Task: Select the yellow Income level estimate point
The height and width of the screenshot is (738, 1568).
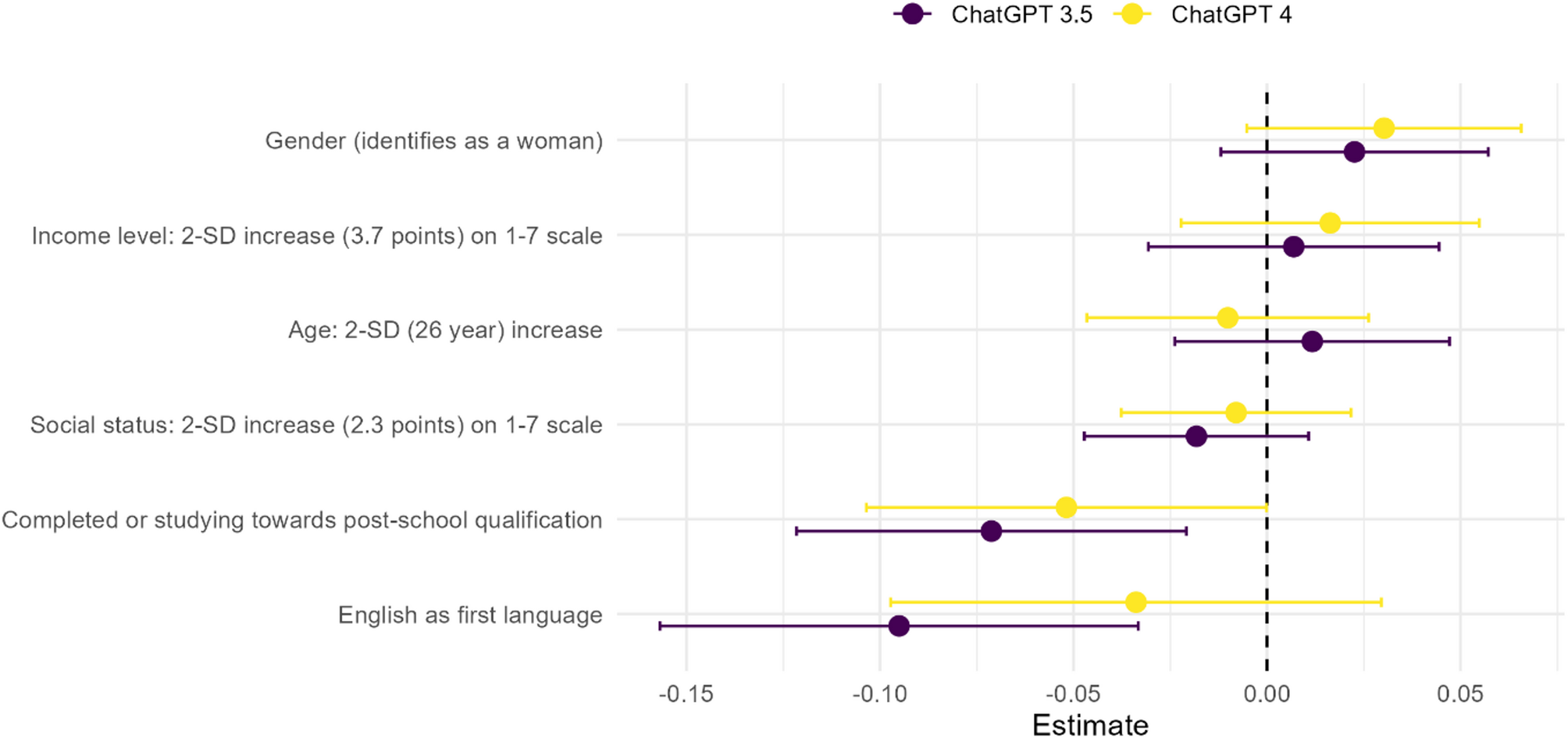Action: click(1330, 223)
